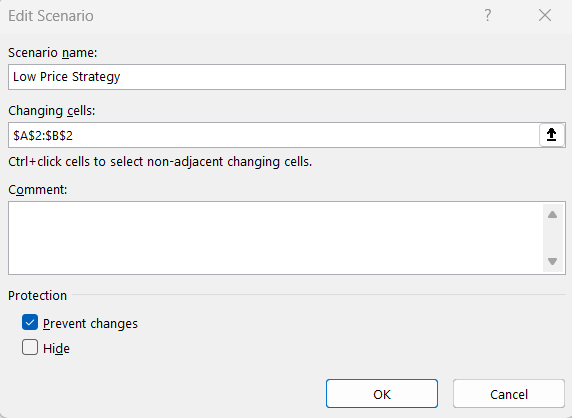The image size is (572, 418).
Task: Click the Changing cells label
Action: (51, 111)
